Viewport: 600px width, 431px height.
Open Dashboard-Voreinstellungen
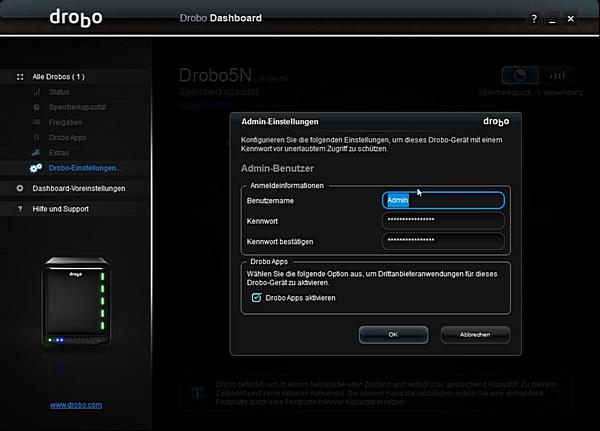(79, 188)
